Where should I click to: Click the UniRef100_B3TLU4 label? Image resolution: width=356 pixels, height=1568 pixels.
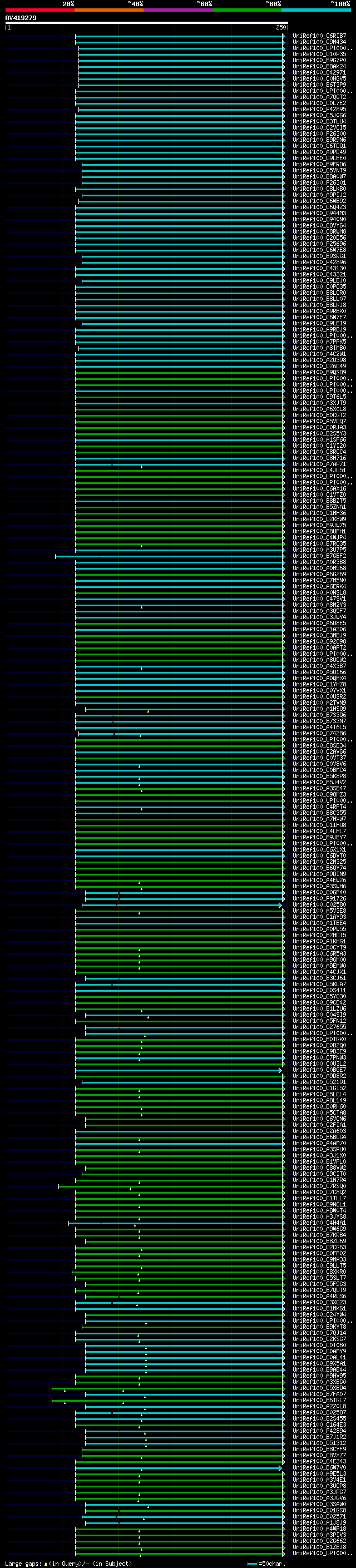[319, 122]
